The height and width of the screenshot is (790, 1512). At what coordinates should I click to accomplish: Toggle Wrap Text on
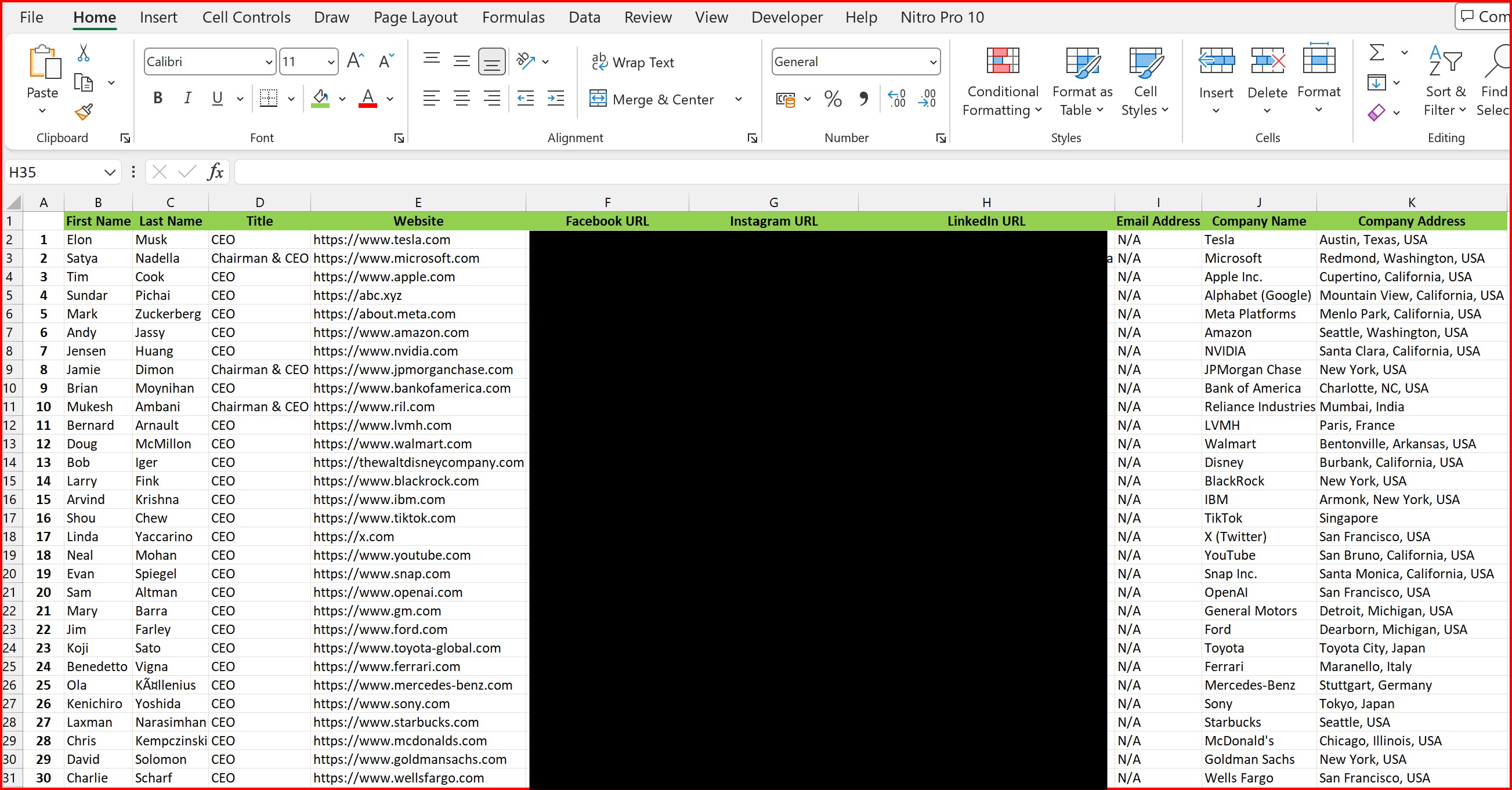point(633,62)
